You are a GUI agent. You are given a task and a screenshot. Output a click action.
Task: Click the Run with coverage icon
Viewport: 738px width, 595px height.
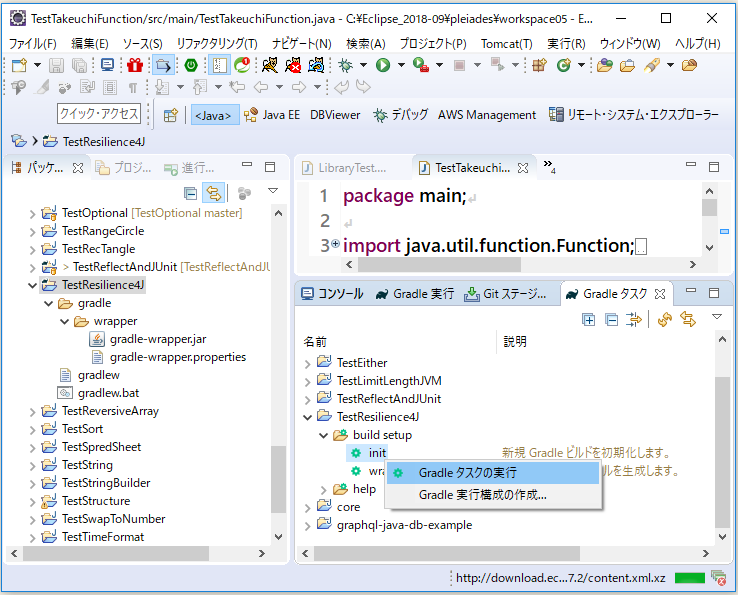(x=420, y=65)
